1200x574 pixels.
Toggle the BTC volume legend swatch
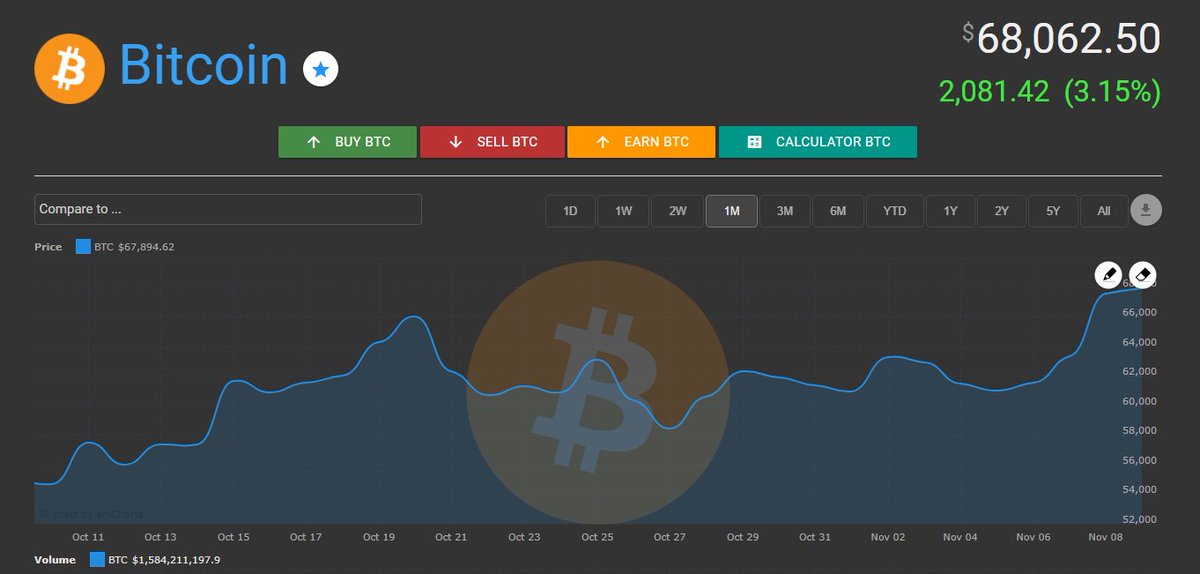tap(96, 560)
